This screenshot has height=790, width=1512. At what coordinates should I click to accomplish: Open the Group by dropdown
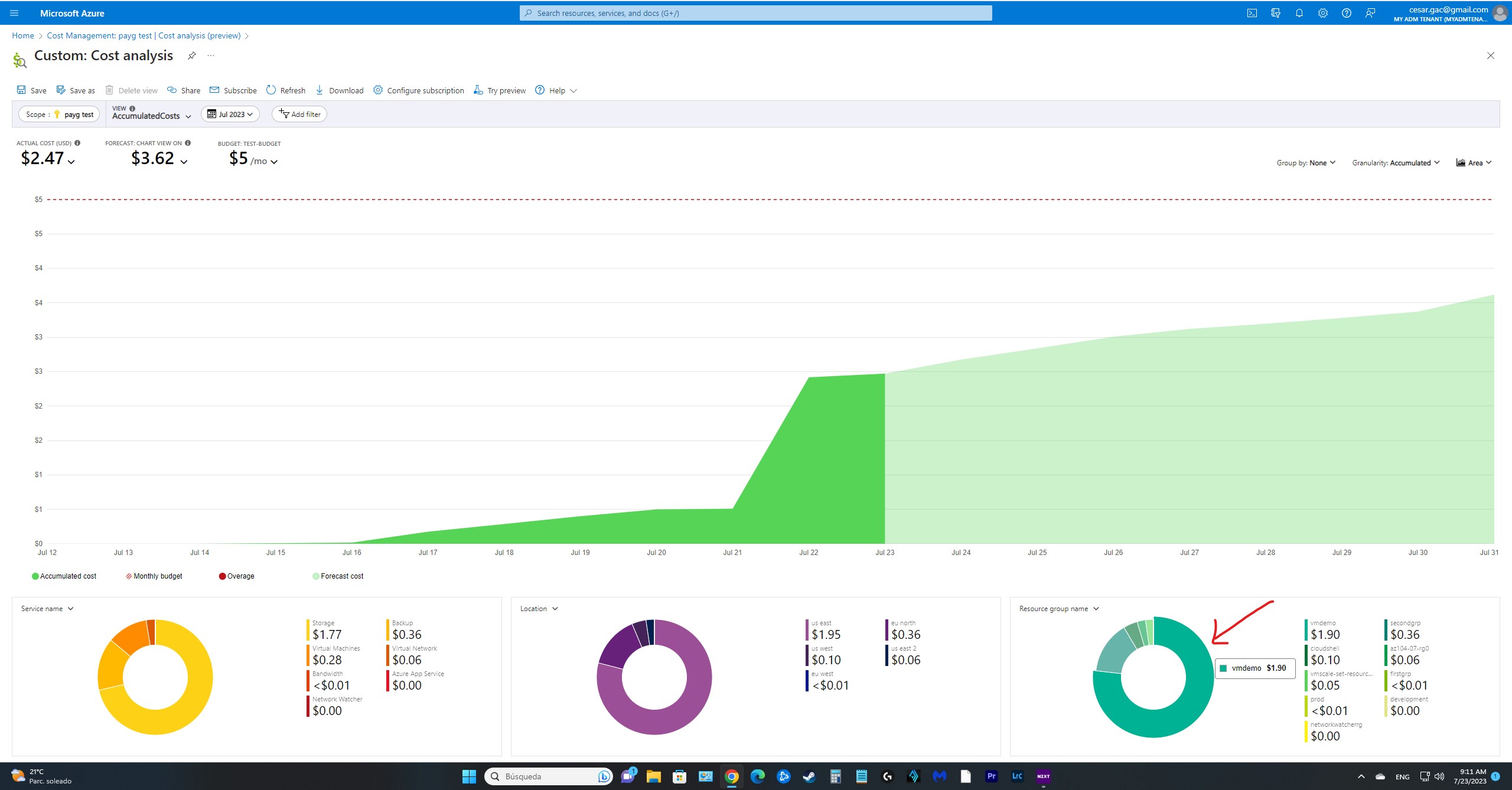coord(1305,163)
